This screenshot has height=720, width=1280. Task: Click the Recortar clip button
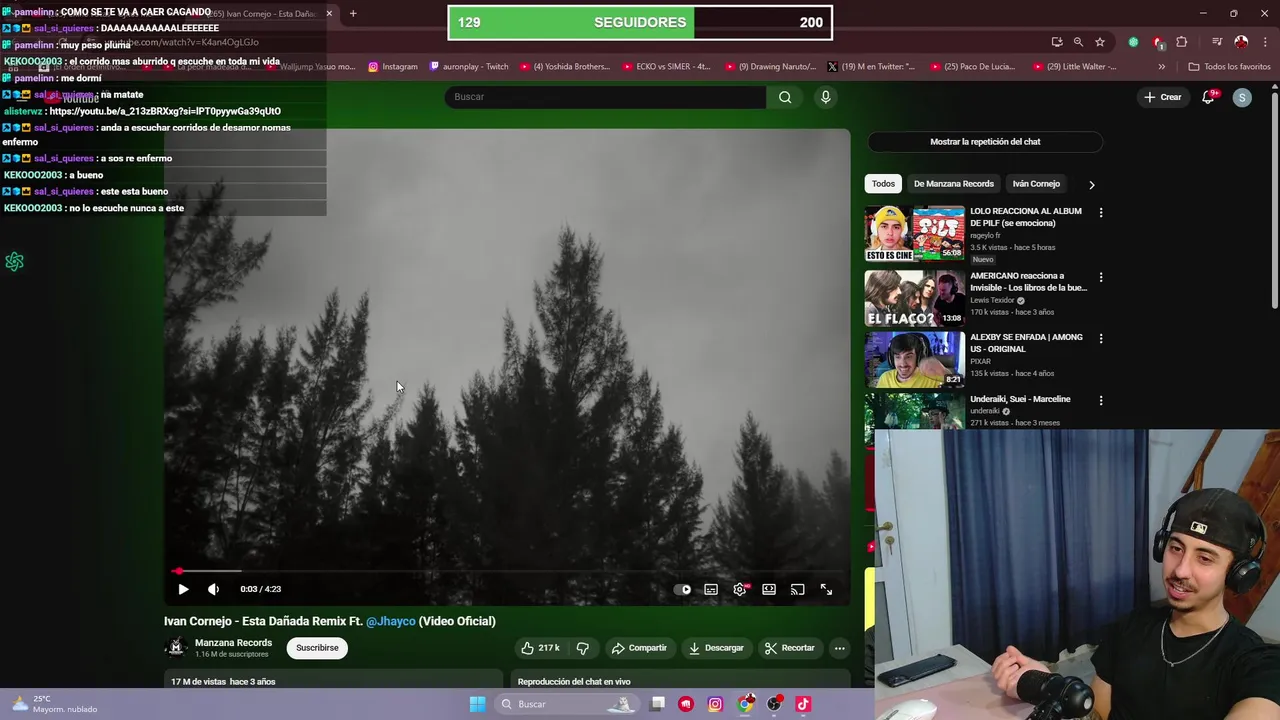click(x=790, y=648)
